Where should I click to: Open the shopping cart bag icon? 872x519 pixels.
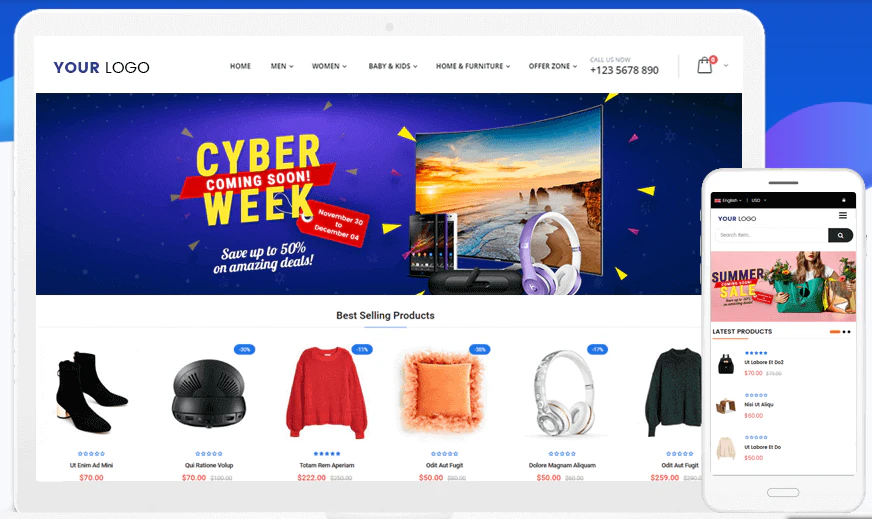705,65
